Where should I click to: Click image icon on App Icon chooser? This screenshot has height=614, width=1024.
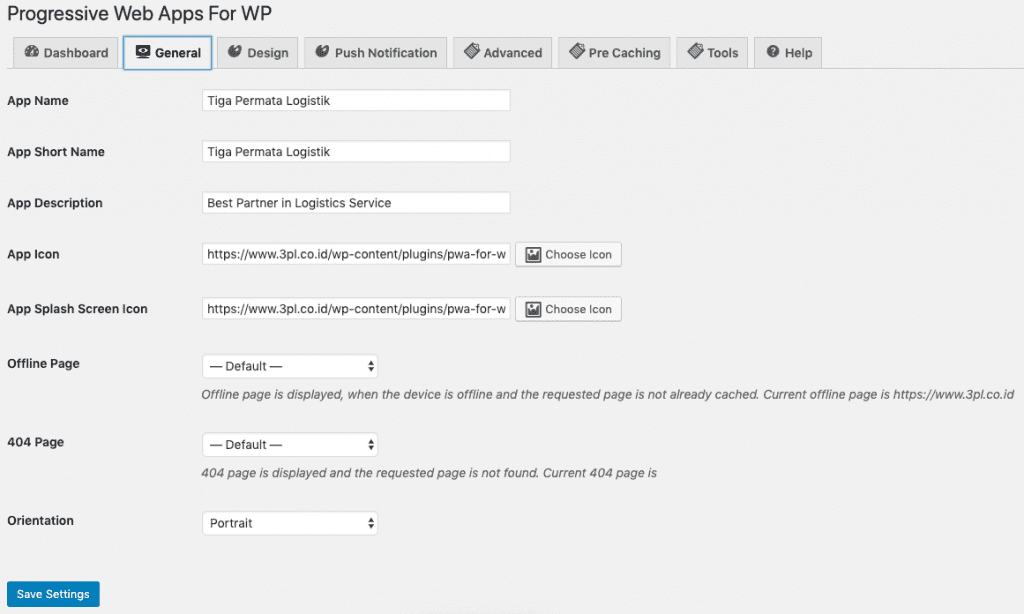click(x=534, y=255)
